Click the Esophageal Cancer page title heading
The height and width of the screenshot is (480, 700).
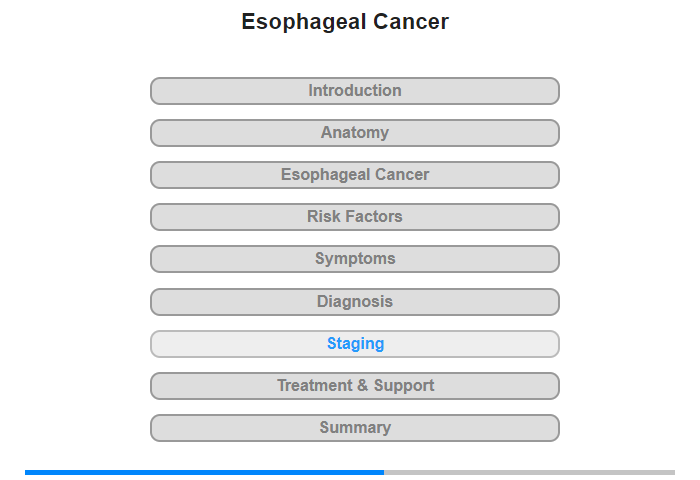(x=345, y=21)
